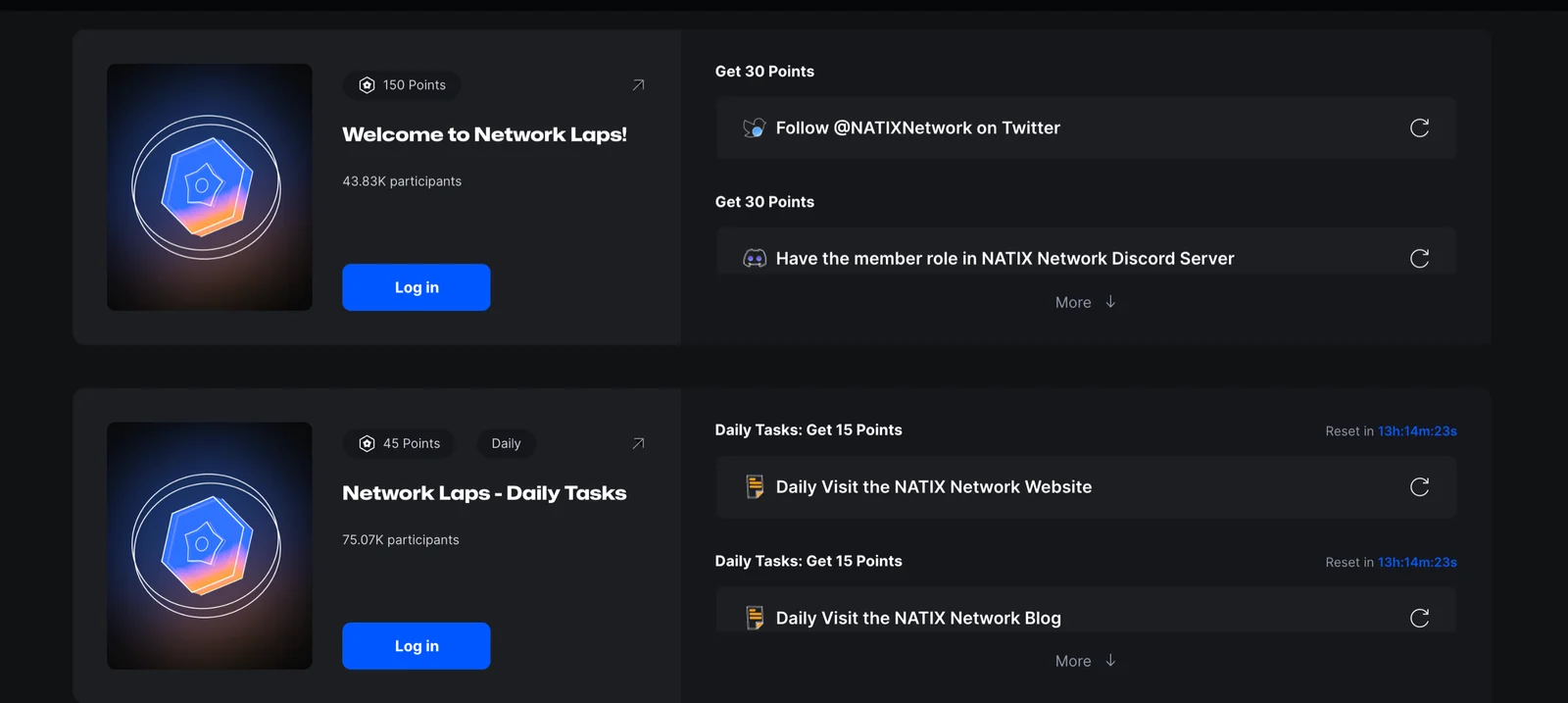Click the points hexagon icon next to 45 Points

click(367, 444)
